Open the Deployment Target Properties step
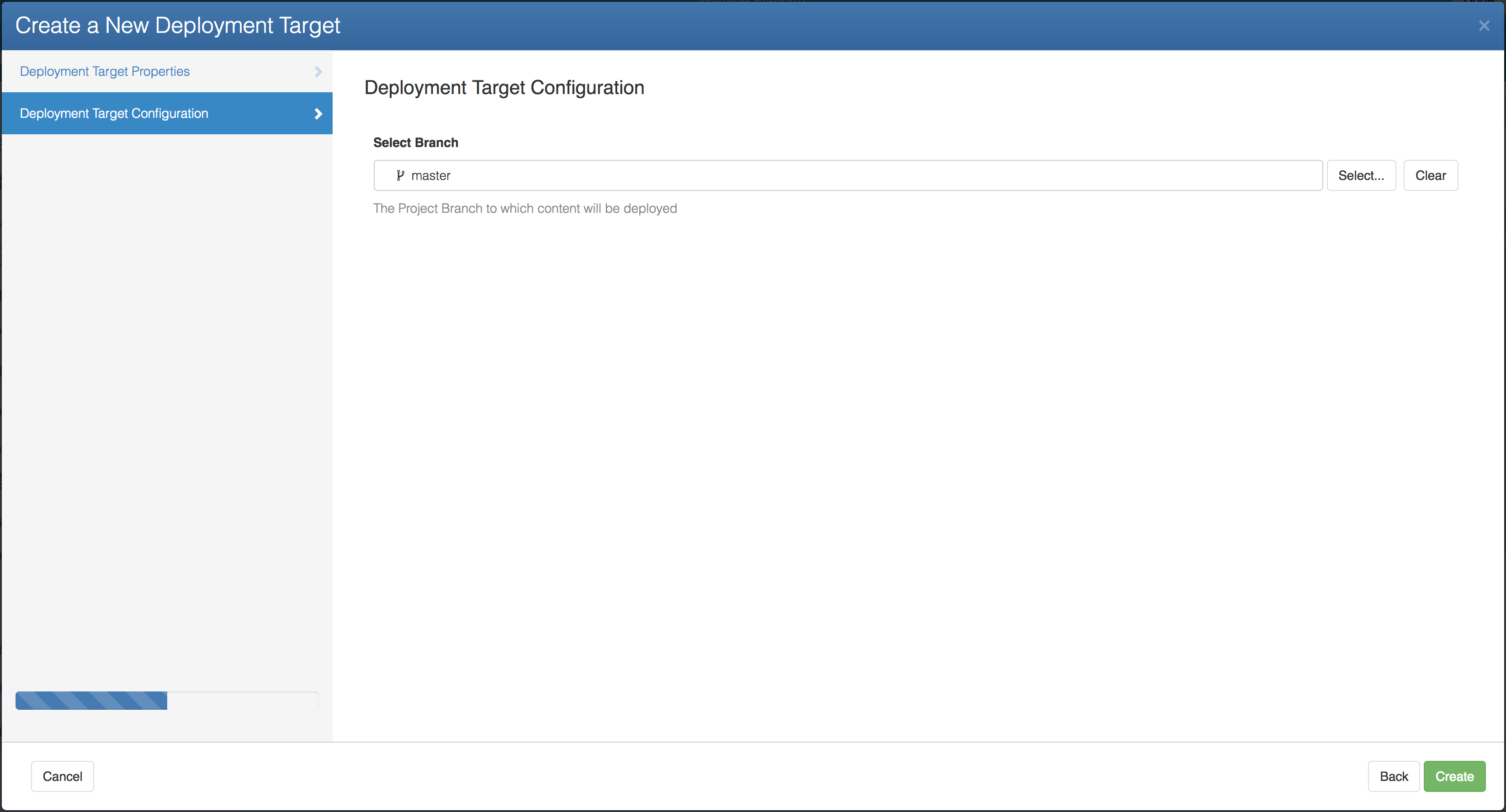The height and width of the screenshot is (812, 1506). 104,71
